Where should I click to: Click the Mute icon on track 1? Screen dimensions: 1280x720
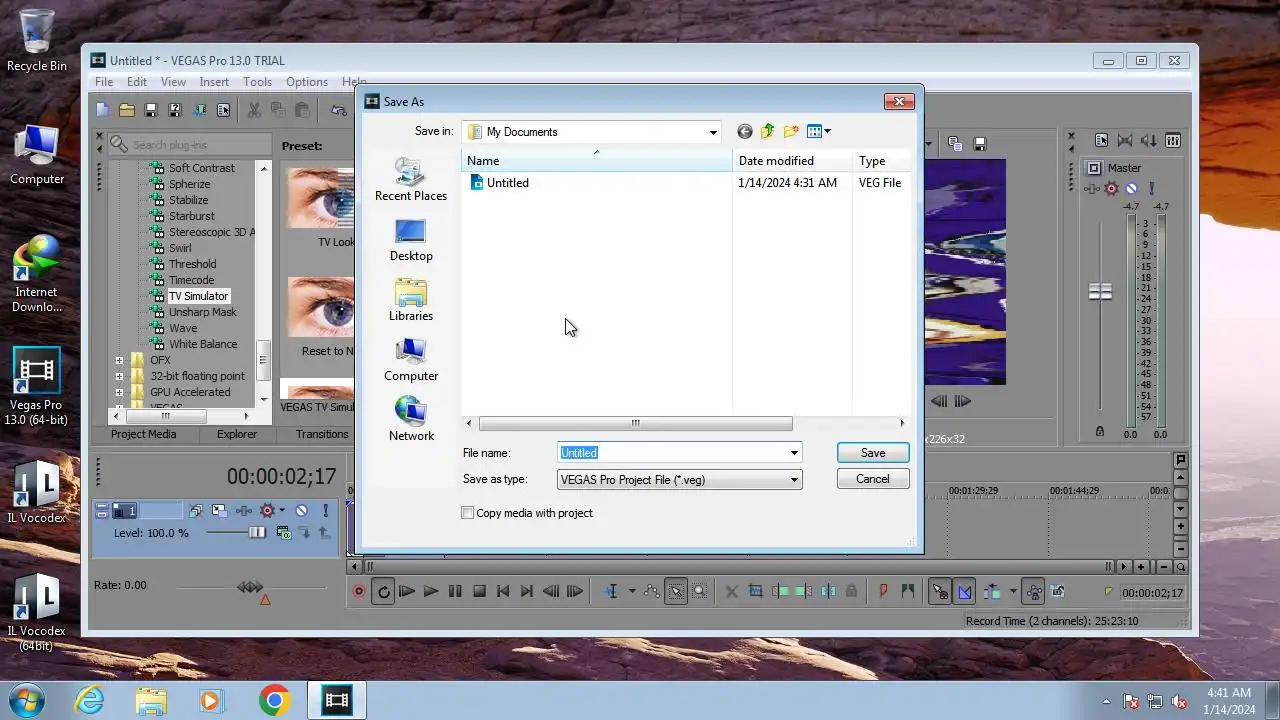(x=301, y=510)
